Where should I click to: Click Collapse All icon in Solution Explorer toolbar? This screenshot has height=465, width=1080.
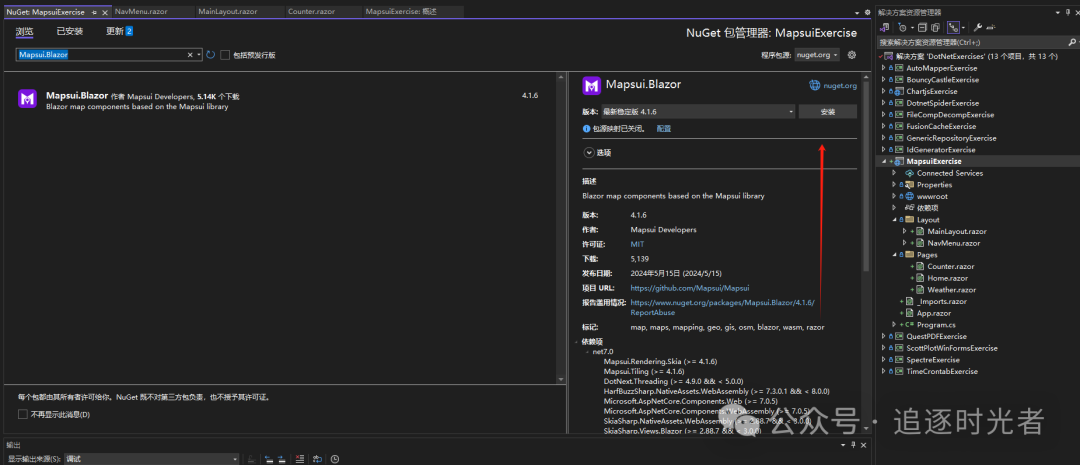coord(920,27)
